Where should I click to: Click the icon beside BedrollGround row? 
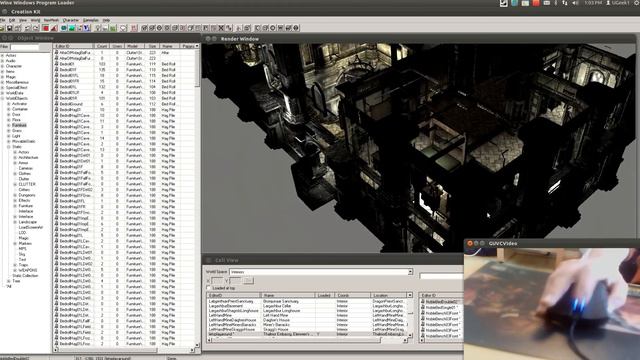point(57,104)
